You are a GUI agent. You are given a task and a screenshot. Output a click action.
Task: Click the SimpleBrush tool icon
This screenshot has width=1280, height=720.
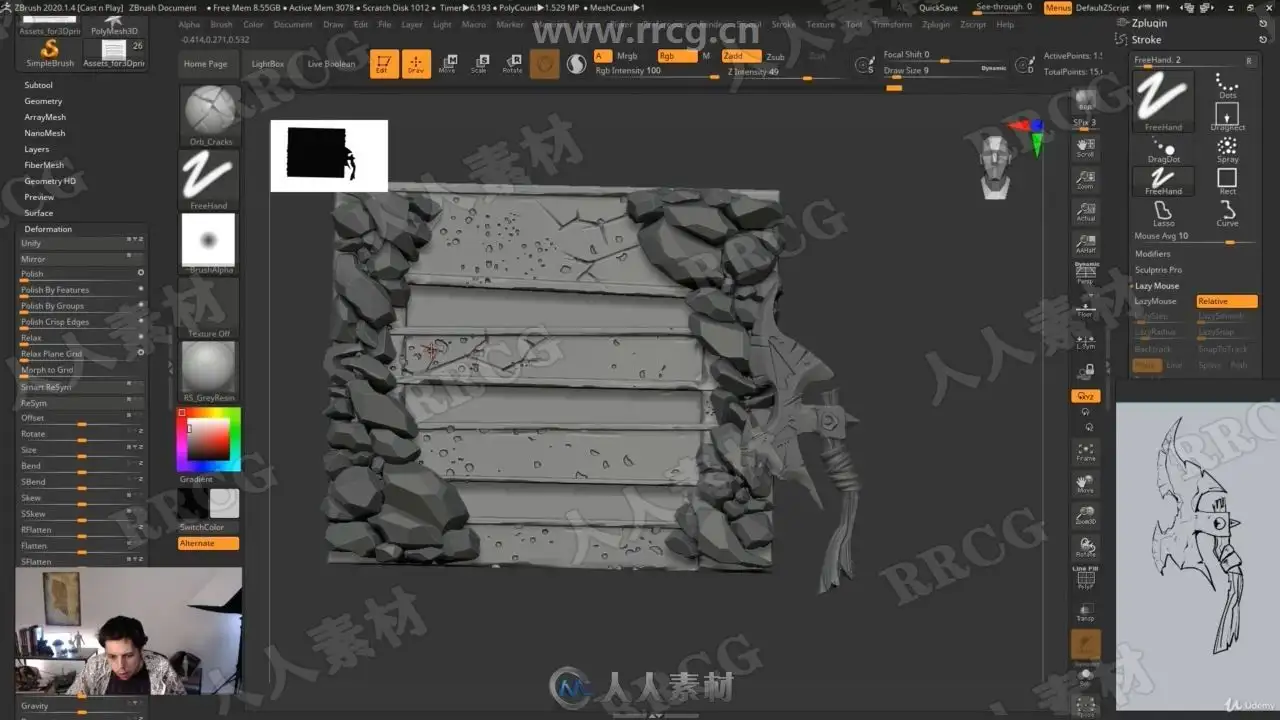49,54
